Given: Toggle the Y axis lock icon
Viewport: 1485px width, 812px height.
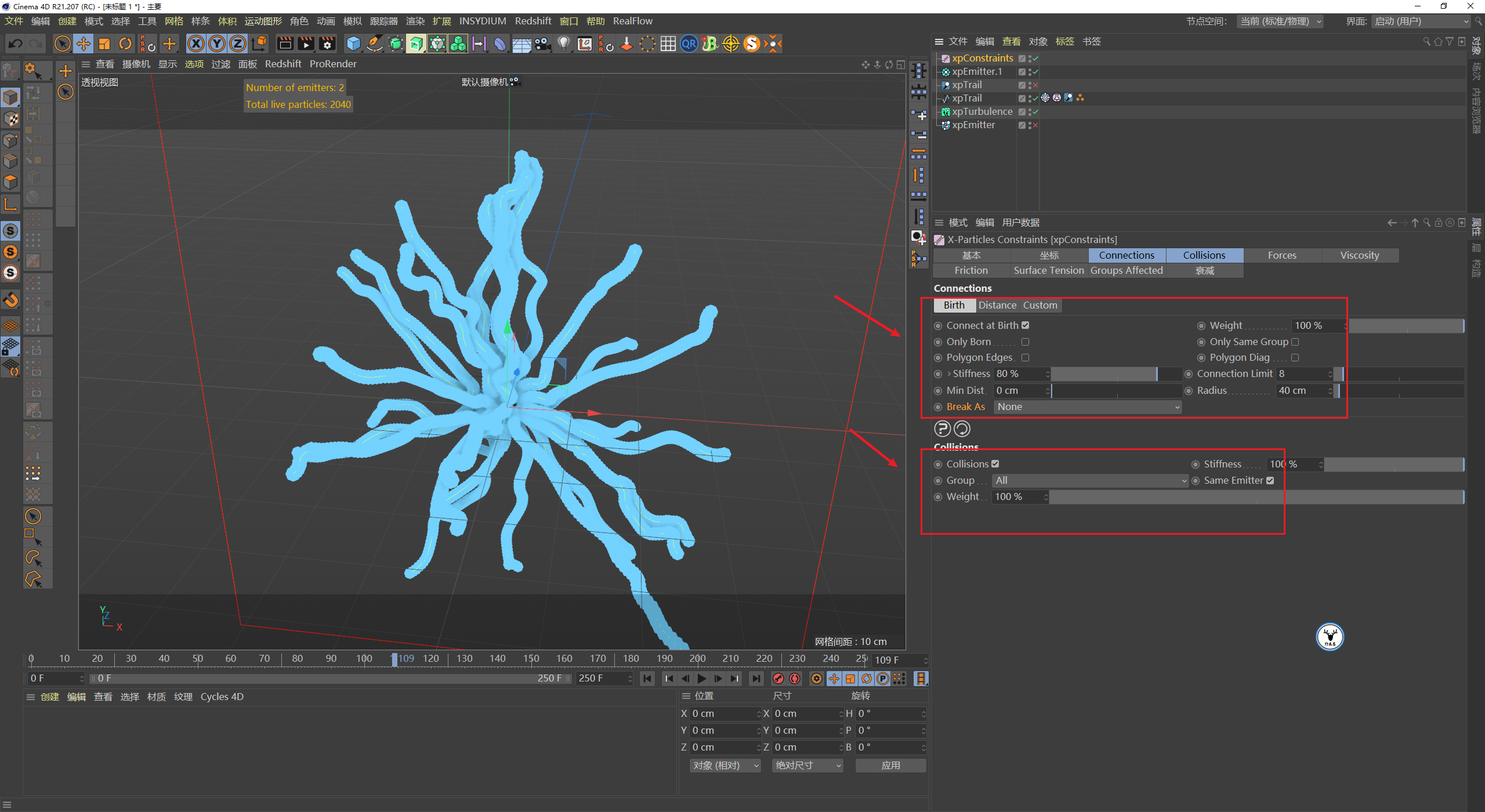Looking at the screenshot, I should point(217,43).
